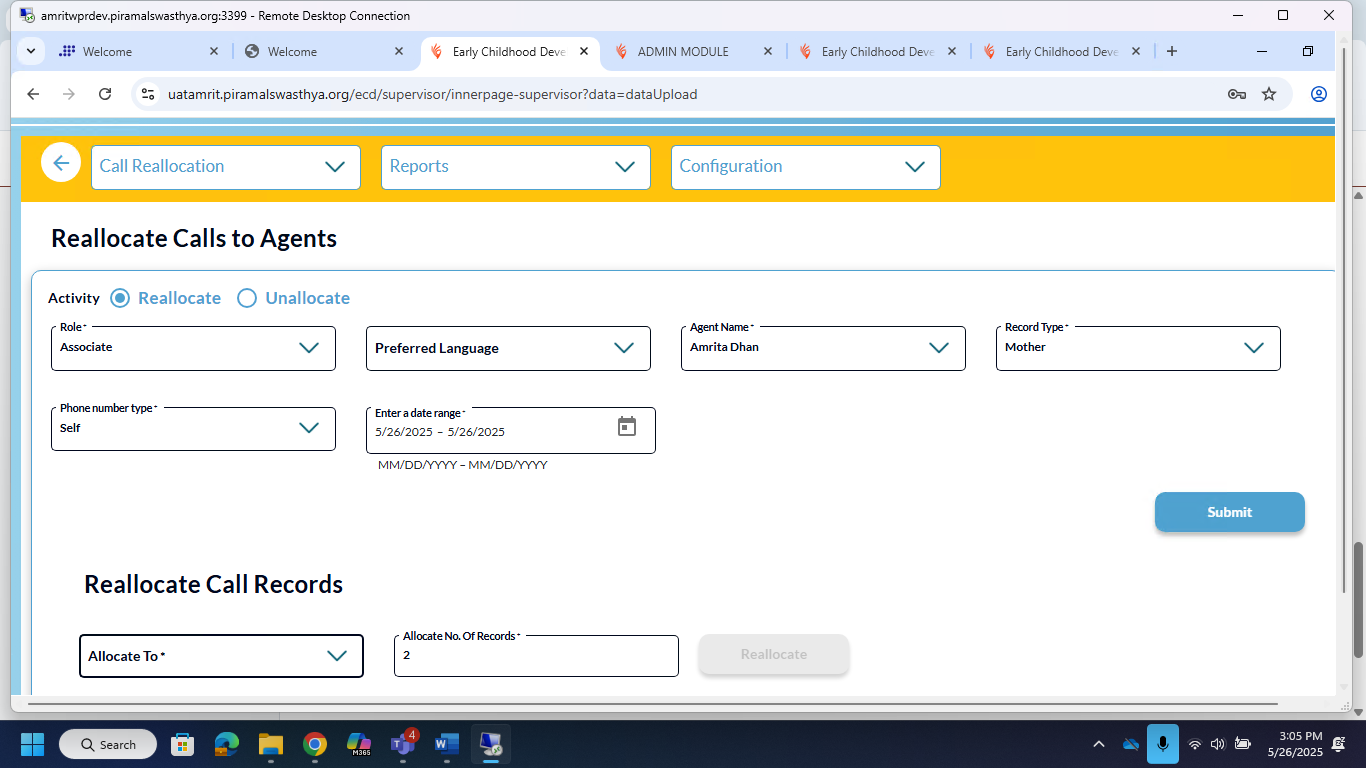
Task: Open the date range calendar picker
Action: point(627,427)
